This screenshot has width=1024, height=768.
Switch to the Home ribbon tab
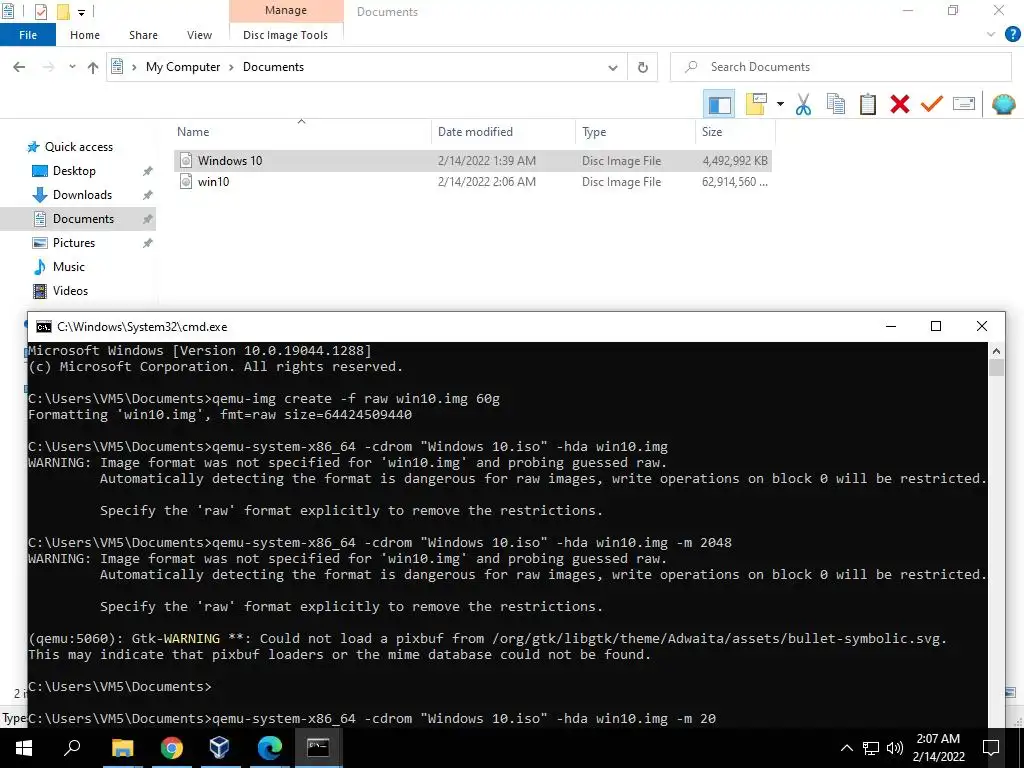coord(85,35)
